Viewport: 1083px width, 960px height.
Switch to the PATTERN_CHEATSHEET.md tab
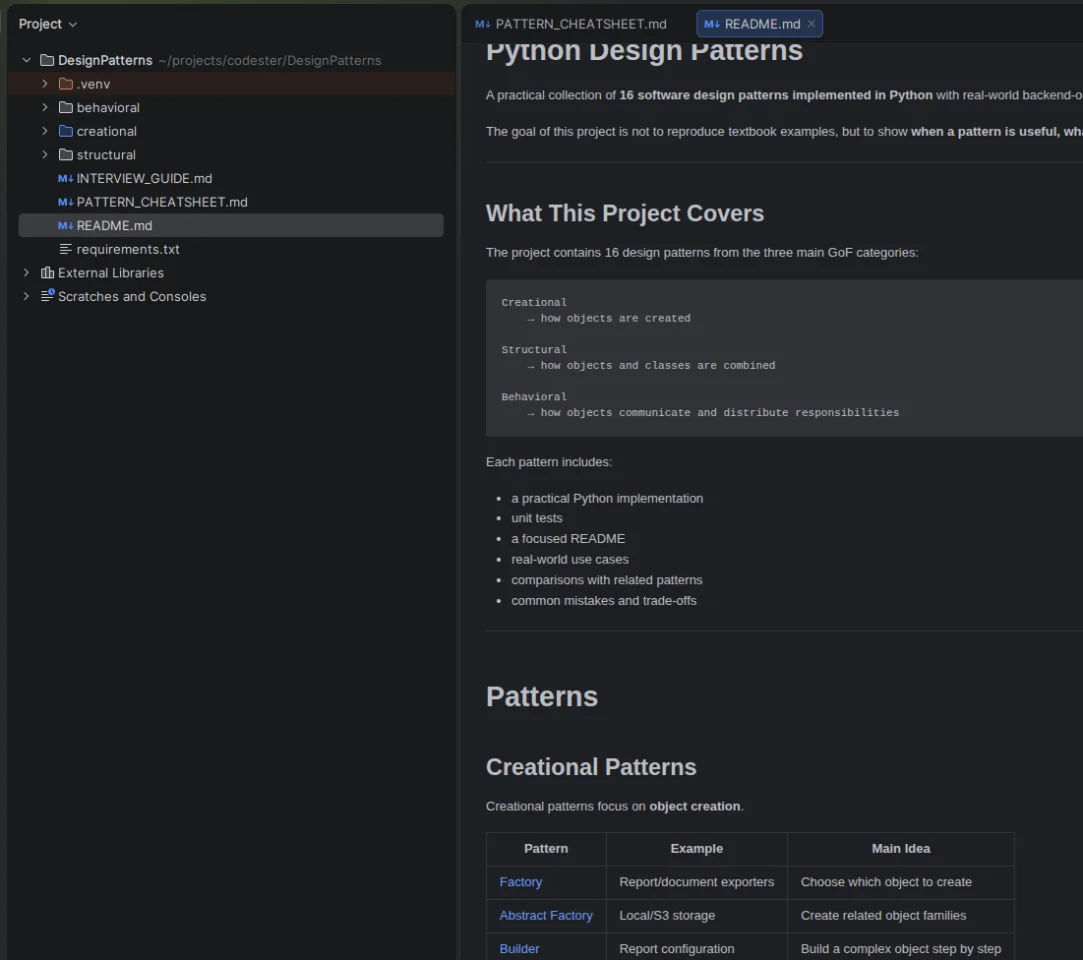coord(572,24)
